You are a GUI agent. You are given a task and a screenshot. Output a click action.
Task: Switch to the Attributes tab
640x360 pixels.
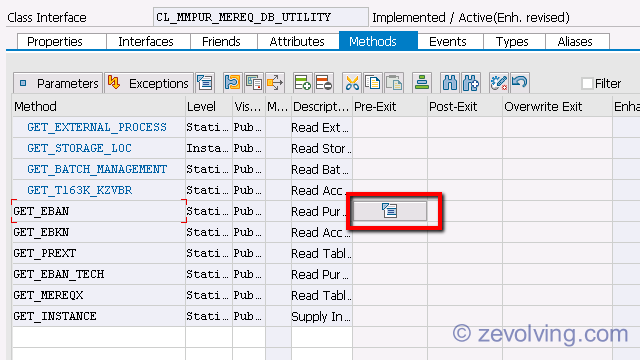point(297,42)
